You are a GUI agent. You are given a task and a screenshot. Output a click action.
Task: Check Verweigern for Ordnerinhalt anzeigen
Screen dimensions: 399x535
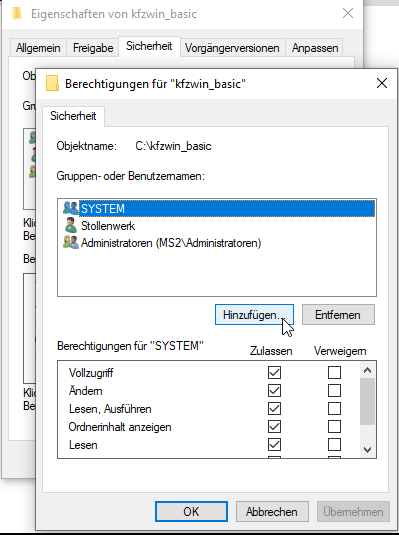coord(334,426)
